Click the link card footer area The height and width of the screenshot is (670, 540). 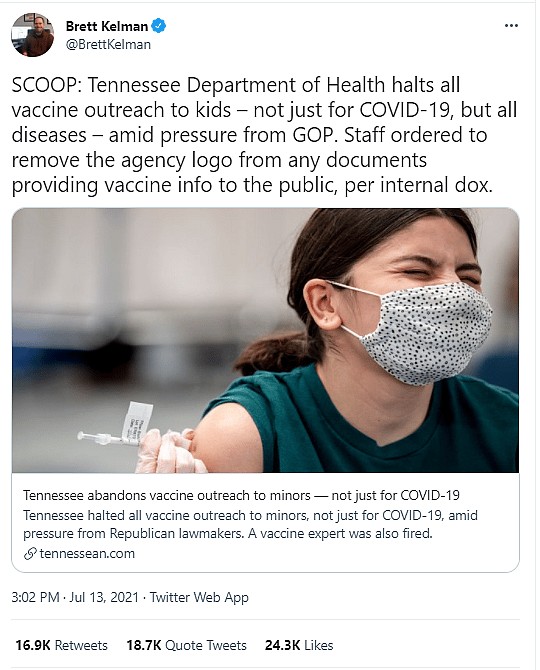[265, 522]
